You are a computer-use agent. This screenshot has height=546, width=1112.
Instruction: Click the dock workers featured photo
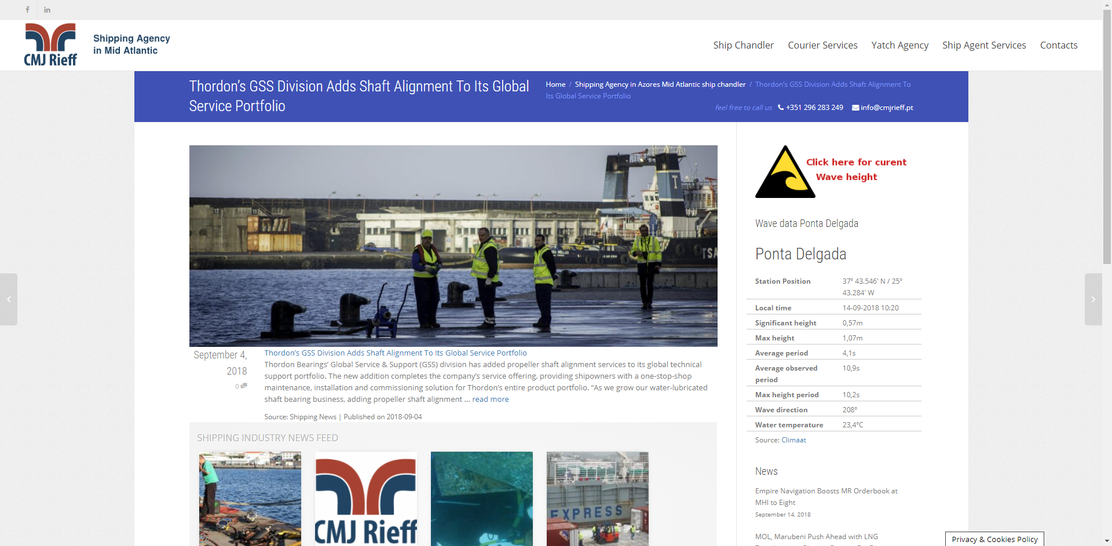(x=453, y=246)
